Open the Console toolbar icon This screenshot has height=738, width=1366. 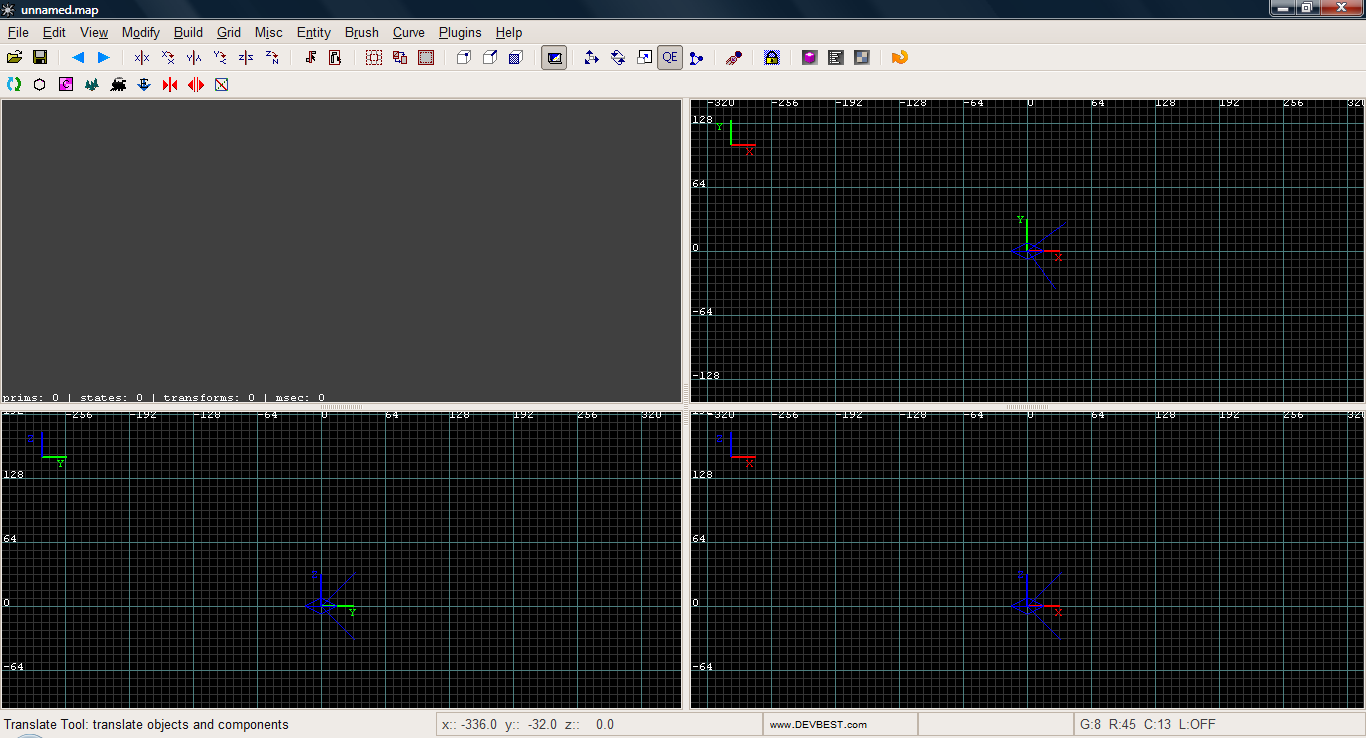click(836, 58)
